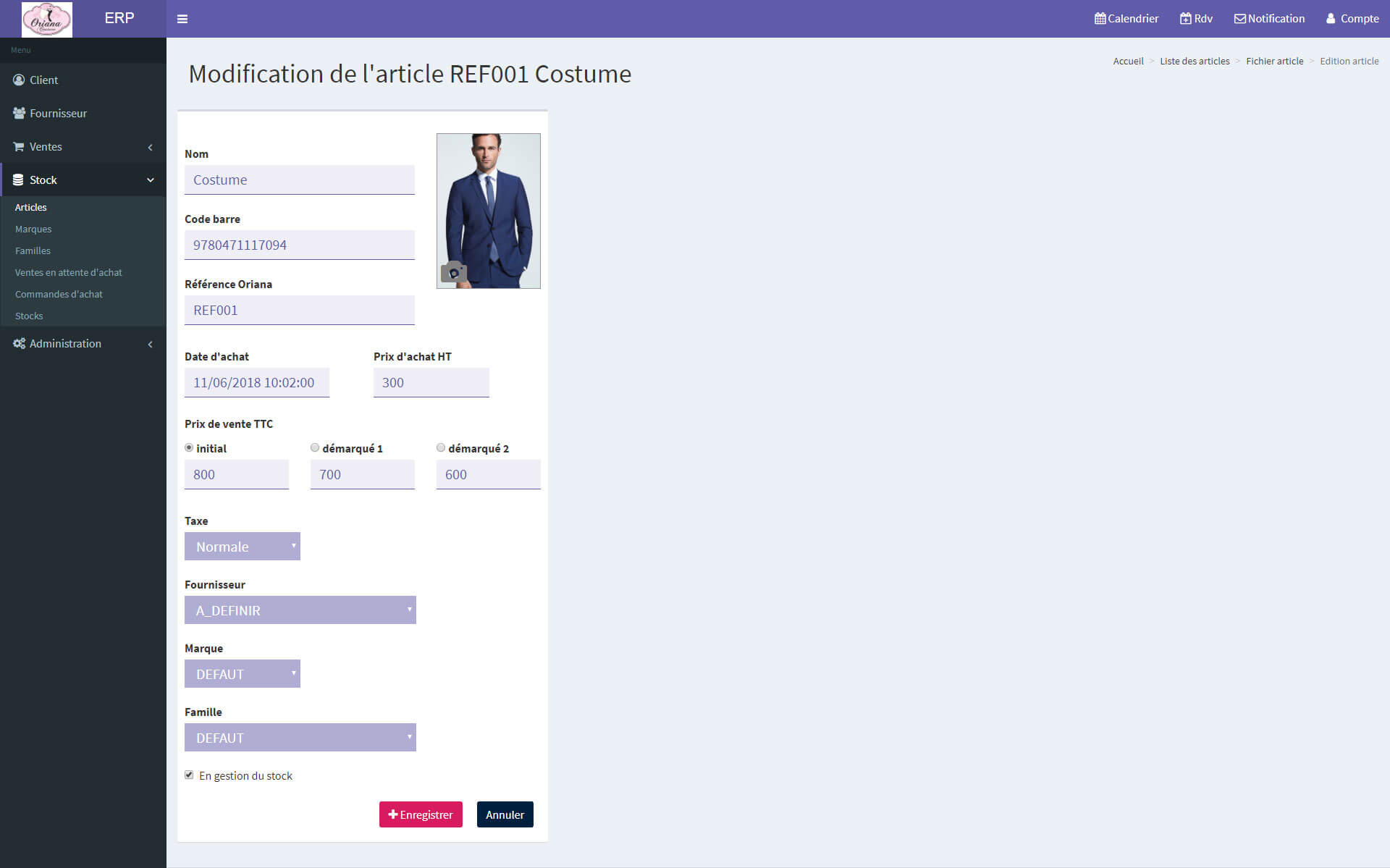Click the hamburger menu toggle icon
Screen dimensions: 1390x868
point(182,19)
